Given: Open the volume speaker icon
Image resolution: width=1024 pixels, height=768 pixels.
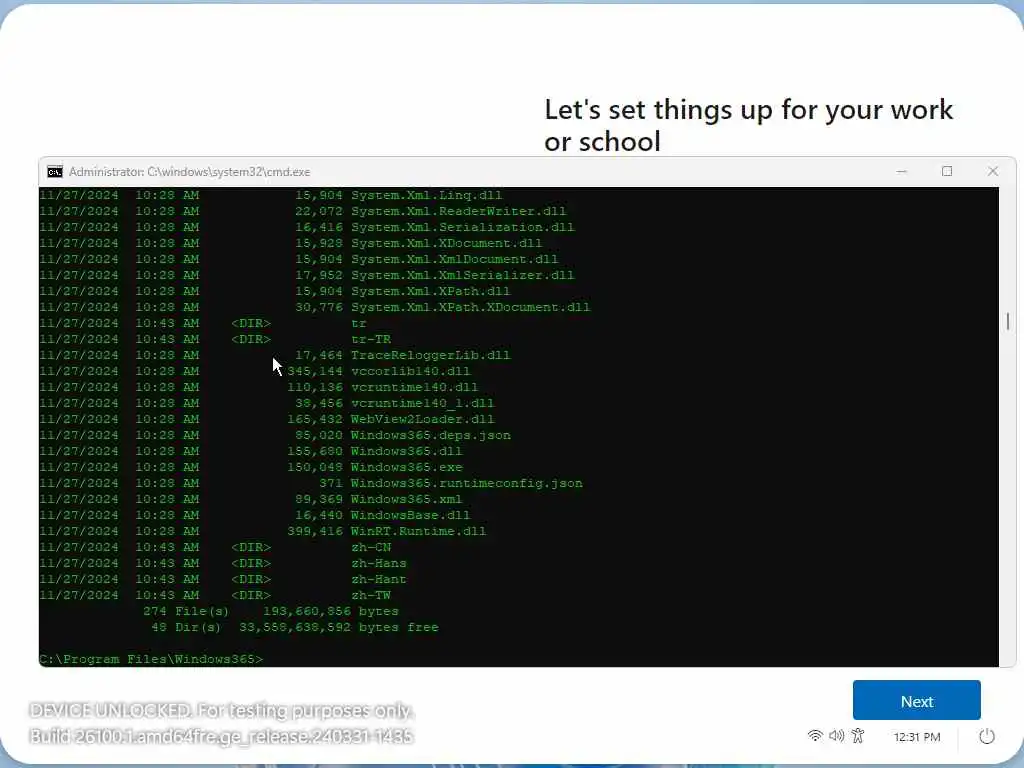Looking at the screenshot, I should tap(837, 736).
